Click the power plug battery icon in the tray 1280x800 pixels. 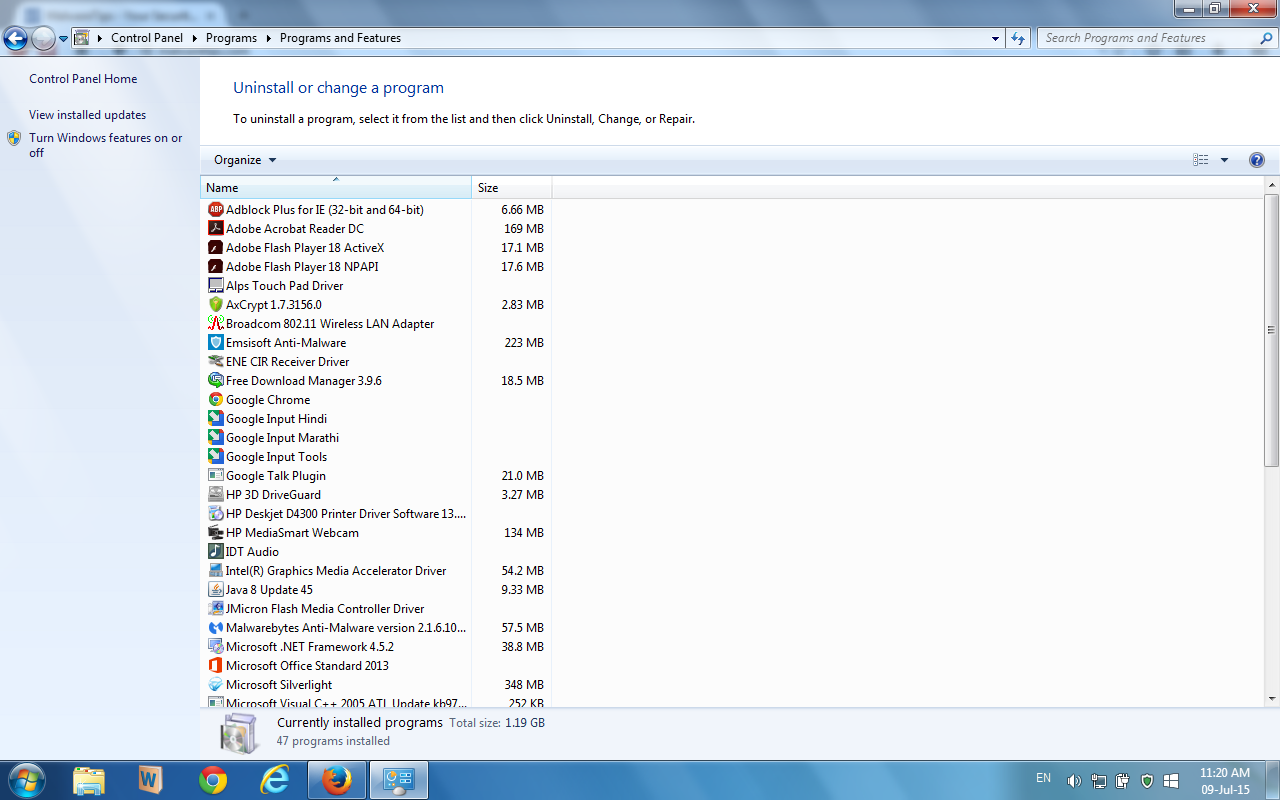[x=1123, y=781]
